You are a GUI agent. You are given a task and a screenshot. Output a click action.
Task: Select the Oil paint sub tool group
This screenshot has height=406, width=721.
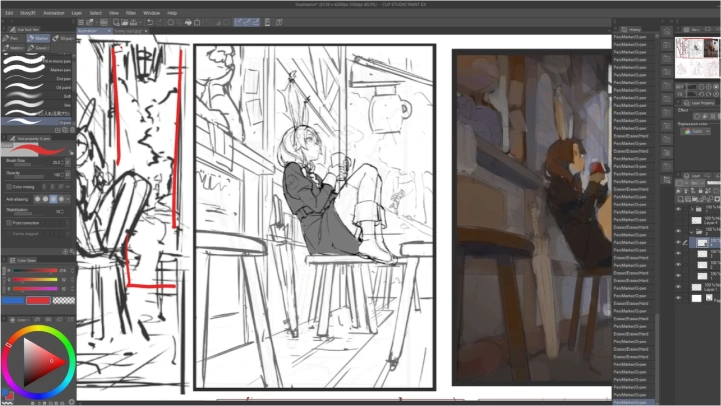point(63,39)
